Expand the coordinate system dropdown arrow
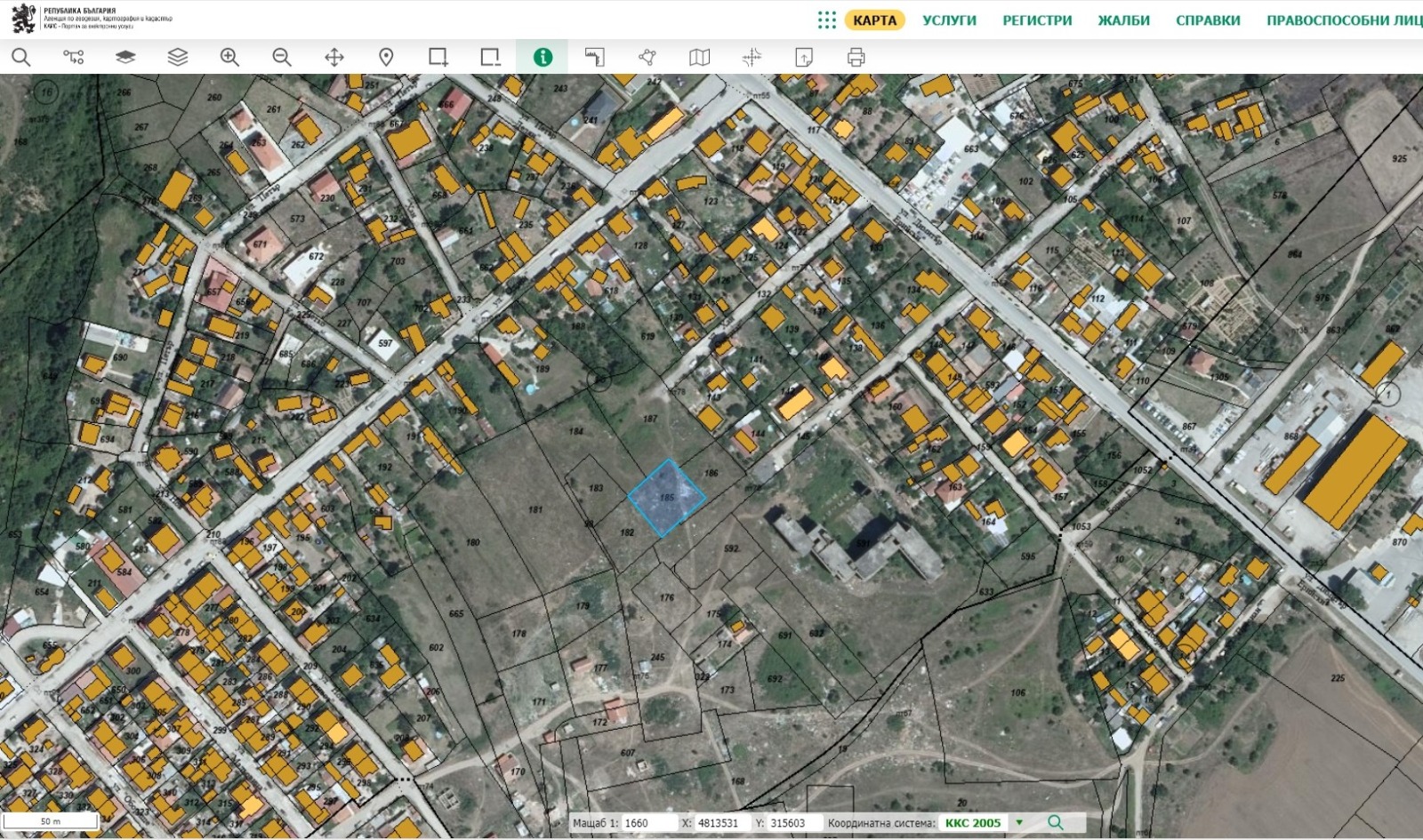Viewport: 1423px width, 840px height. (1019, 823)
